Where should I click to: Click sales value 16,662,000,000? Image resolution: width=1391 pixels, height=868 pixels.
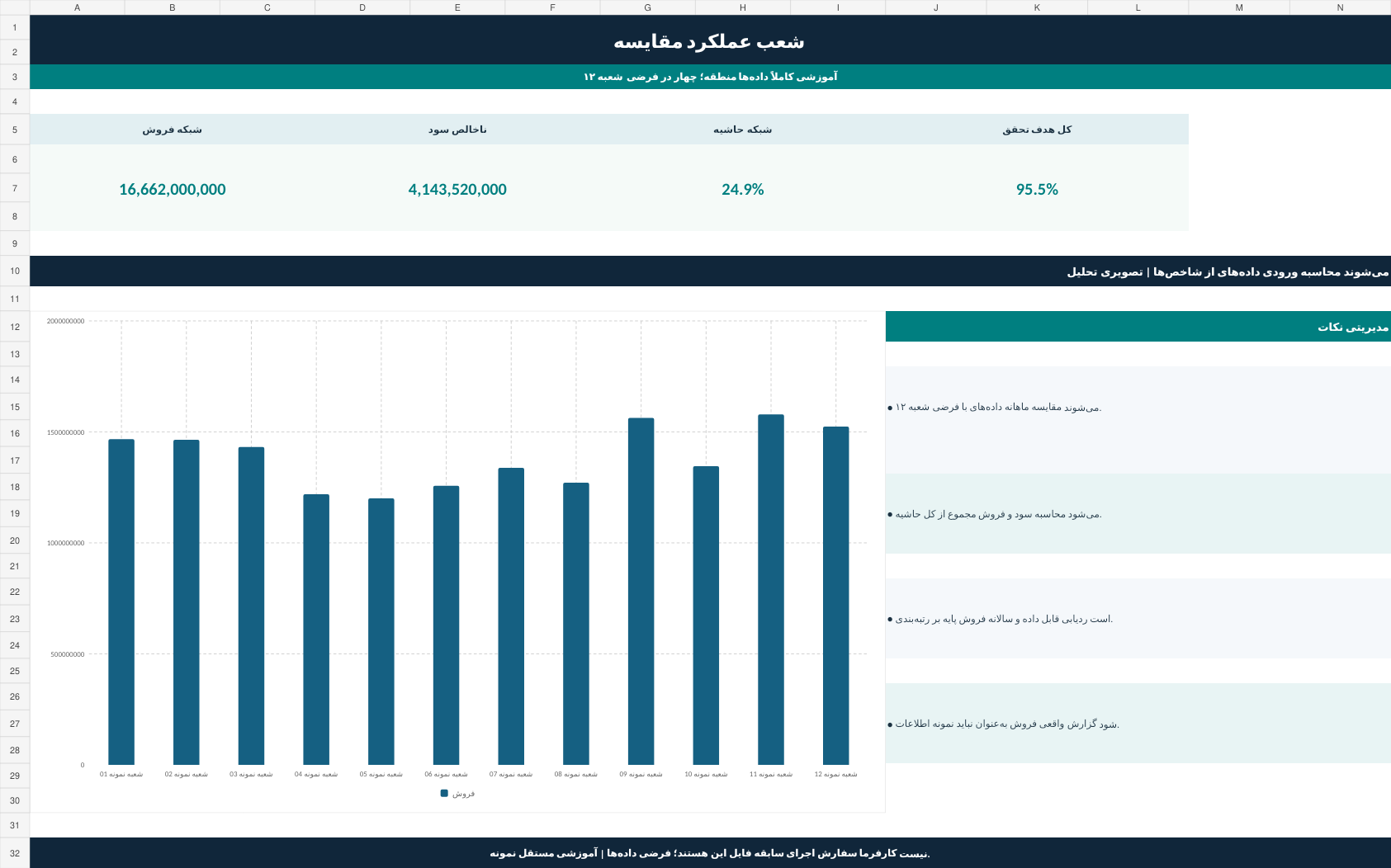tap(173, 189)
